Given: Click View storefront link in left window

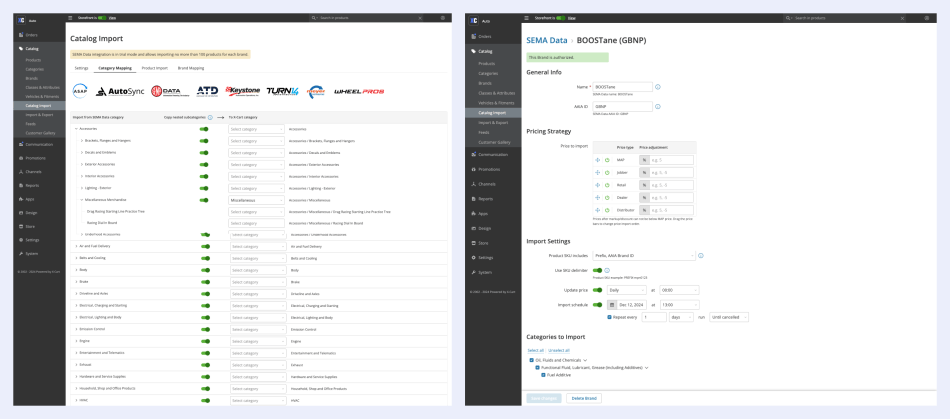Looking at the screenshot, I should 112,18.
